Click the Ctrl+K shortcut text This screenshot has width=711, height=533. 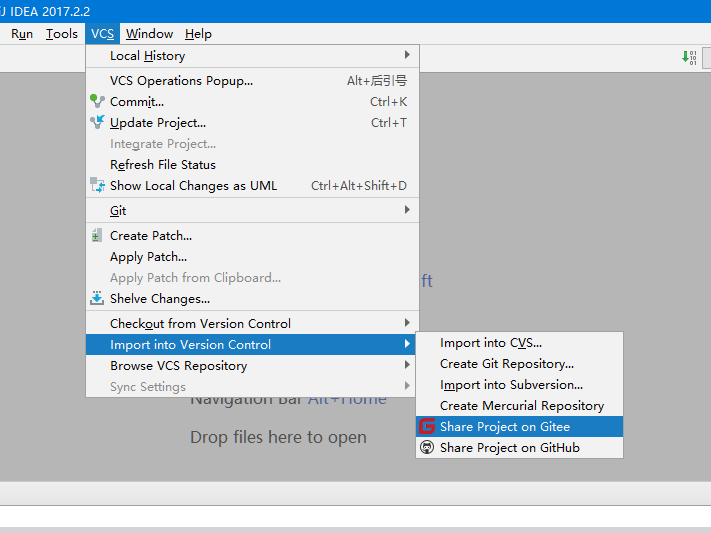(388, 102)
